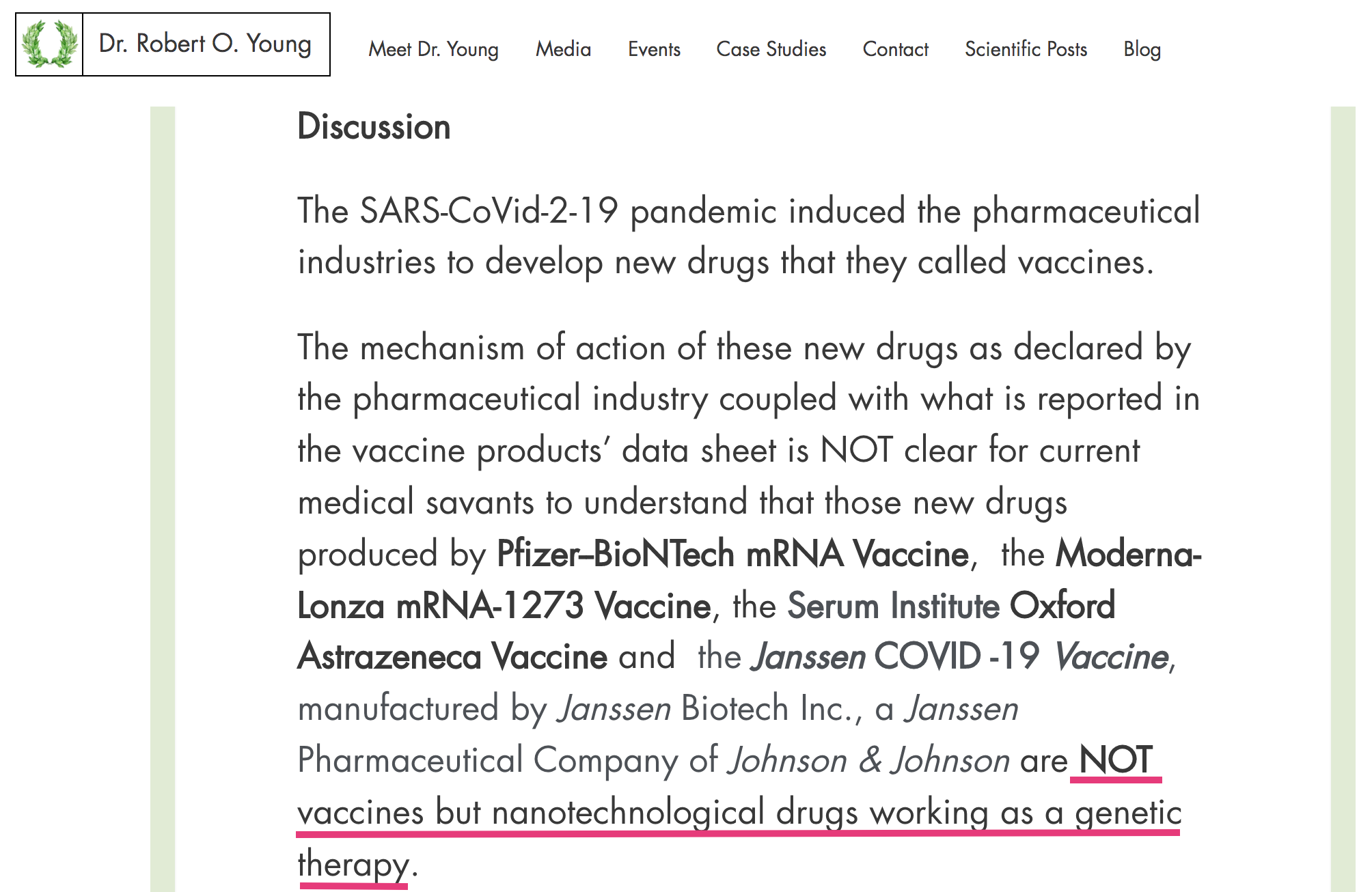
Task: Go to the Media page
Action: 563,49
